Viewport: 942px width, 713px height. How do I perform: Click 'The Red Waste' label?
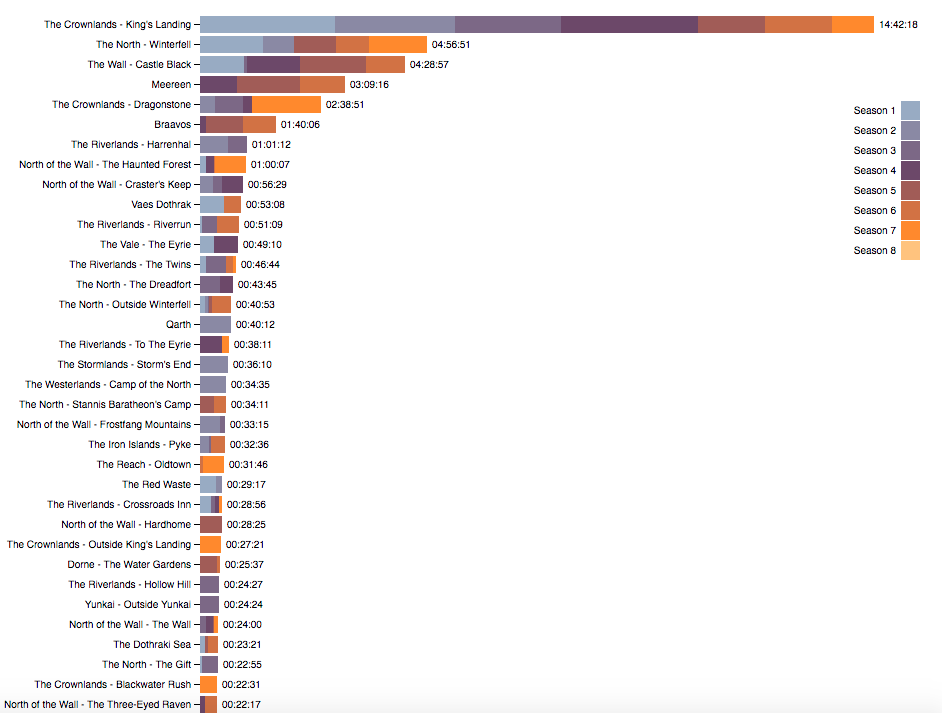156,485
